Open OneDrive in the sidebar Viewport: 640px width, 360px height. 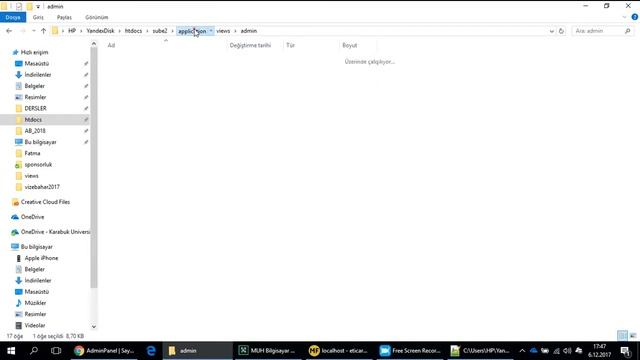[x=32, y=217]
